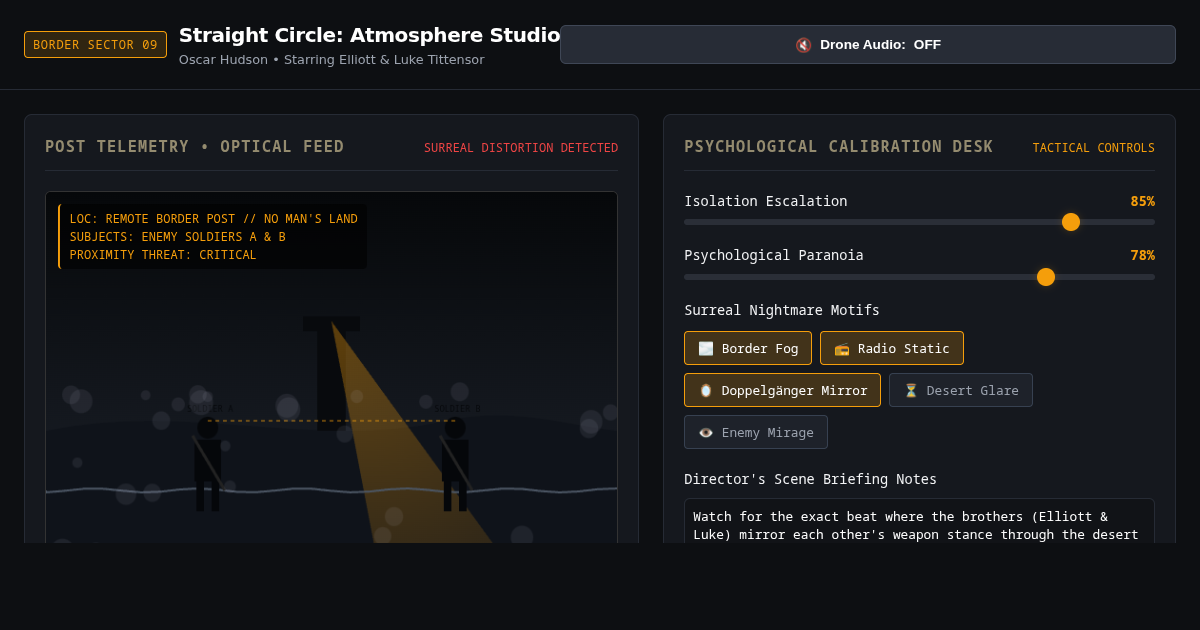Click the left soldier silhouette in the feed
Viewport: 1200px width, 630px height.
click(207, 464)
